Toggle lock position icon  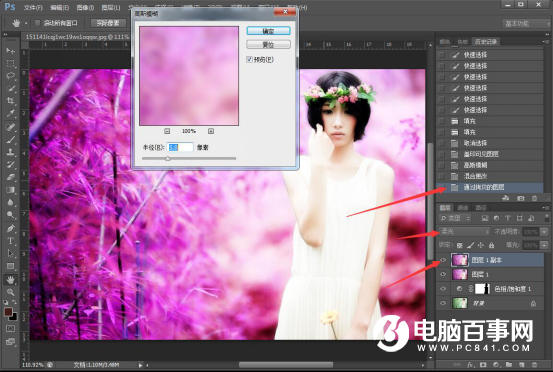coord(480,245)
